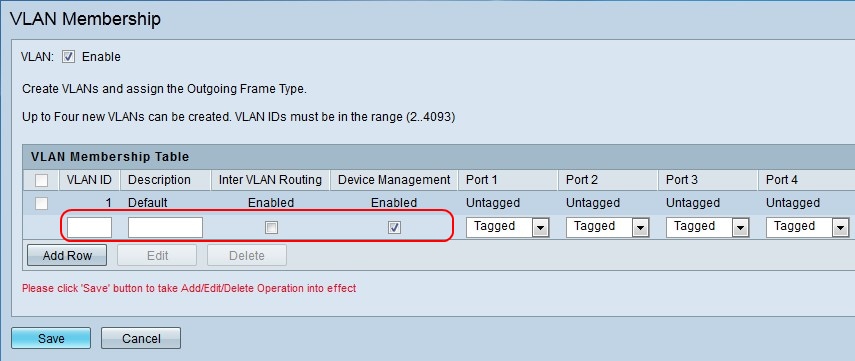855x361 pixels.
Task: Open the Port 1 Tagged dropdown
Action: click(508, 227)
